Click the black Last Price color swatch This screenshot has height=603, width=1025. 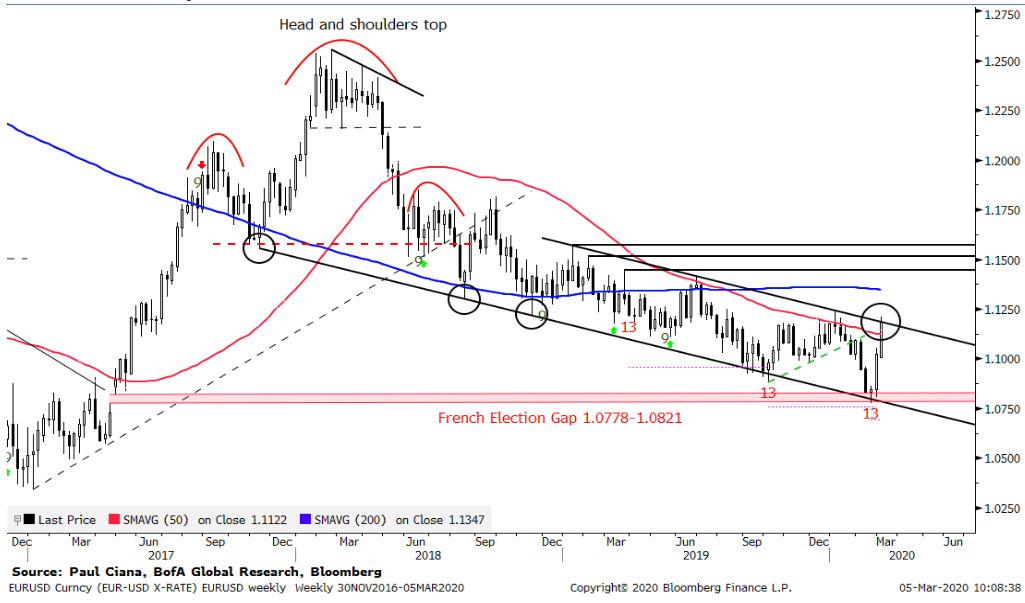click(29, 520)
